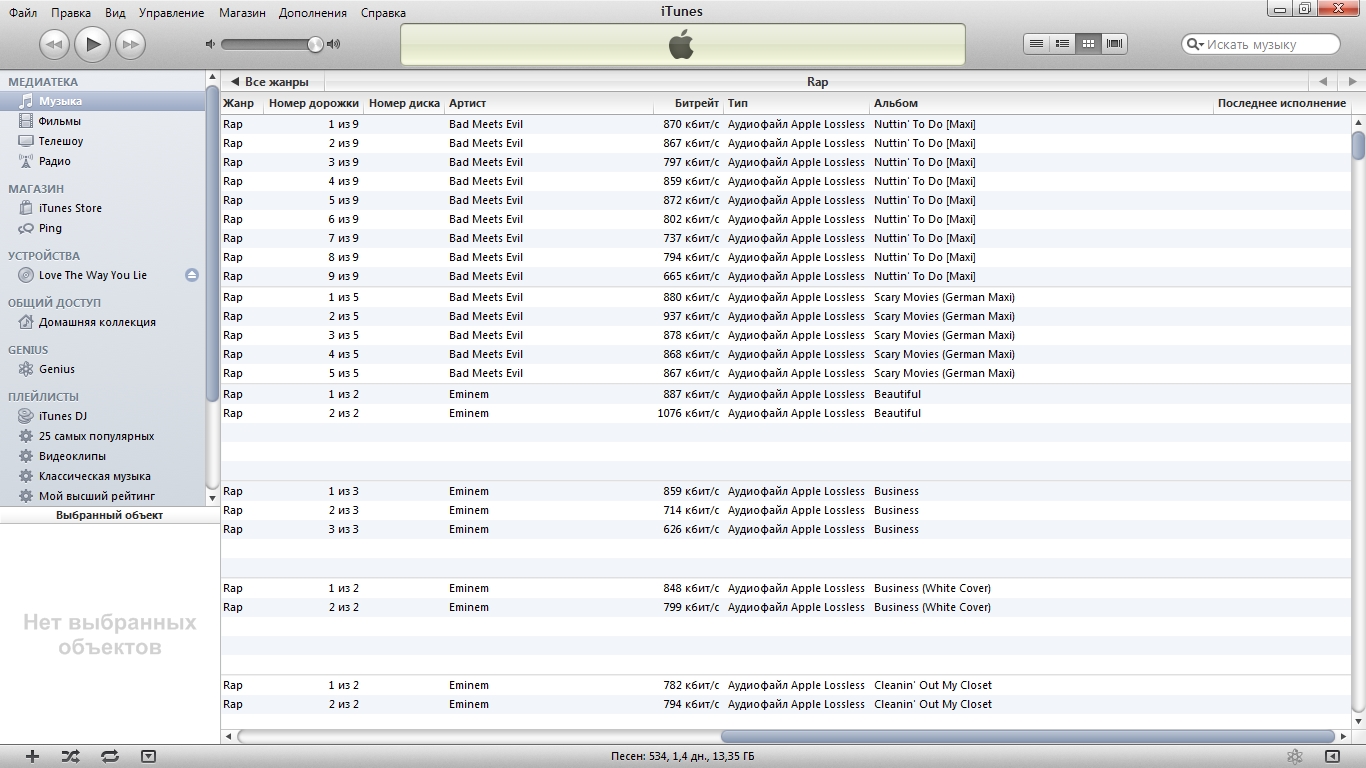Click the Apple logo display panel
Viewport: 1366px width, 768px height.
click(x=683, y=44)
